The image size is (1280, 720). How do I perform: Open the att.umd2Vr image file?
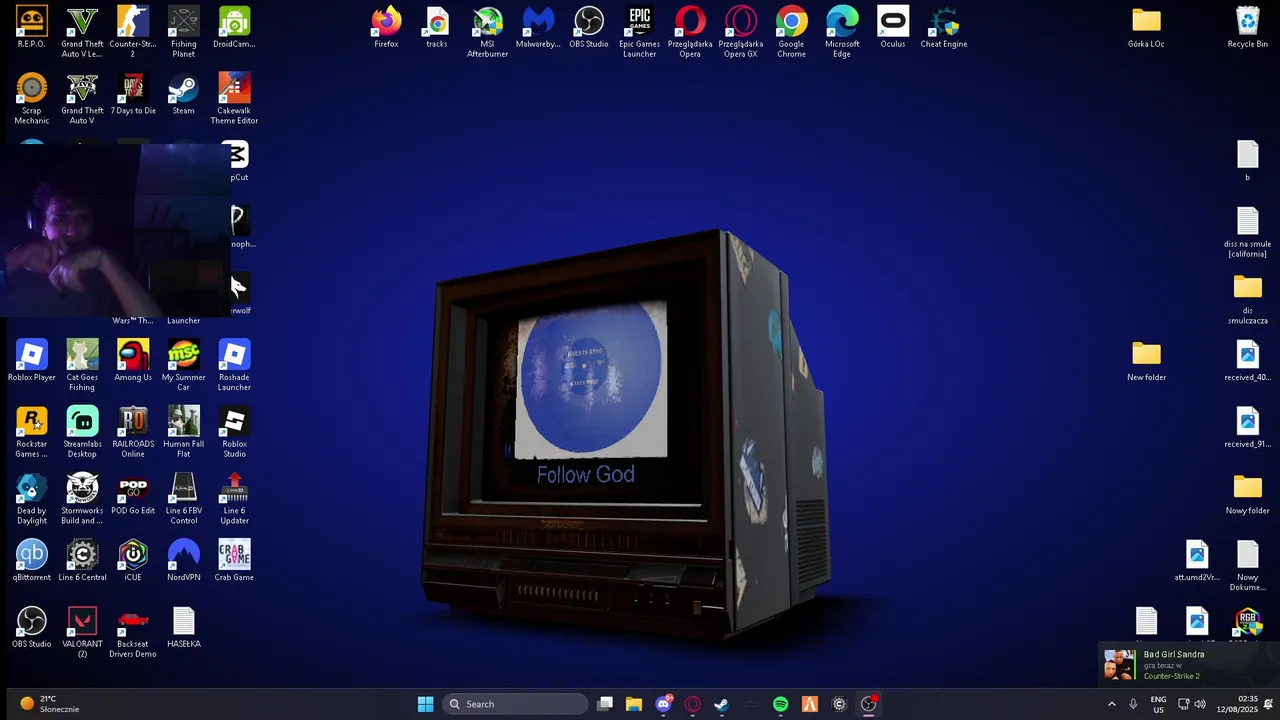(x=1197, y=560)
